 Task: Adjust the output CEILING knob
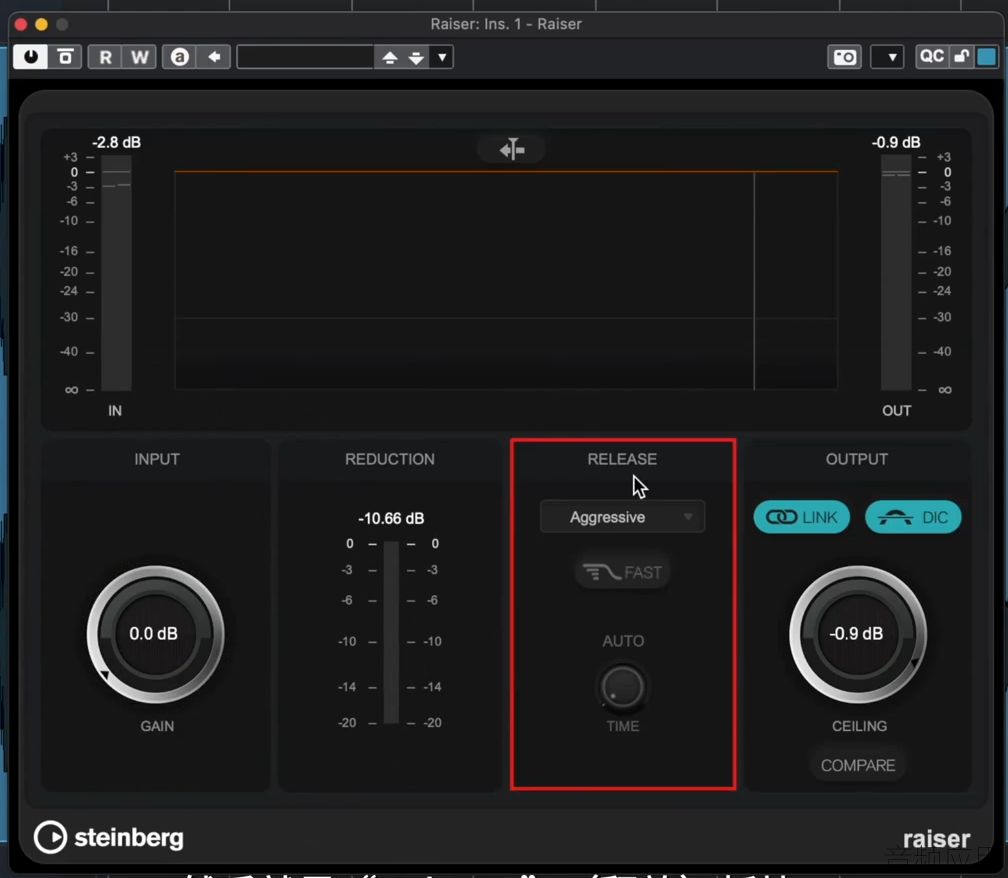[x=858, y=634]
